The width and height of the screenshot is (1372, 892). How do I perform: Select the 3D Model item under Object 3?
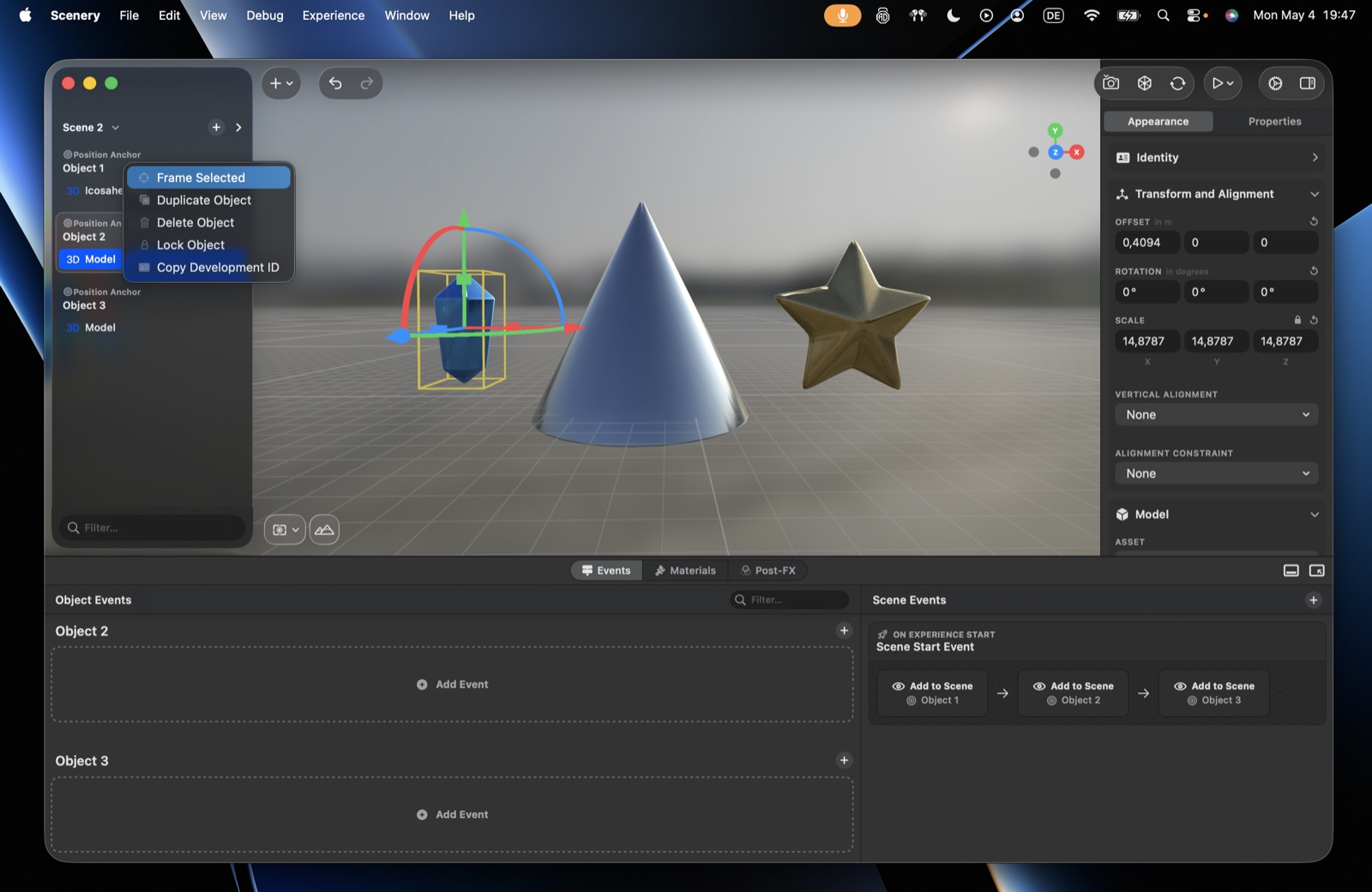91,328
